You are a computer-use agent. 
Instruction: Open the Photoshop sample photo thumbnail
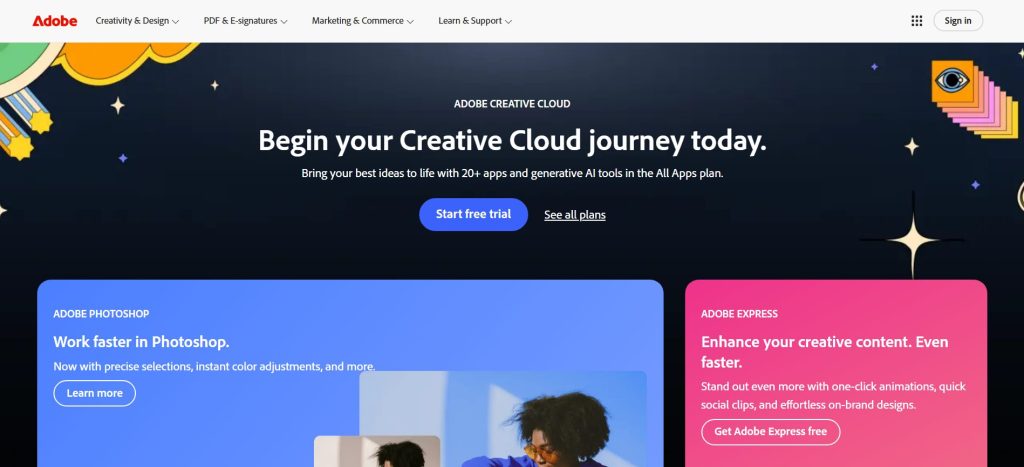click(377, 451)
